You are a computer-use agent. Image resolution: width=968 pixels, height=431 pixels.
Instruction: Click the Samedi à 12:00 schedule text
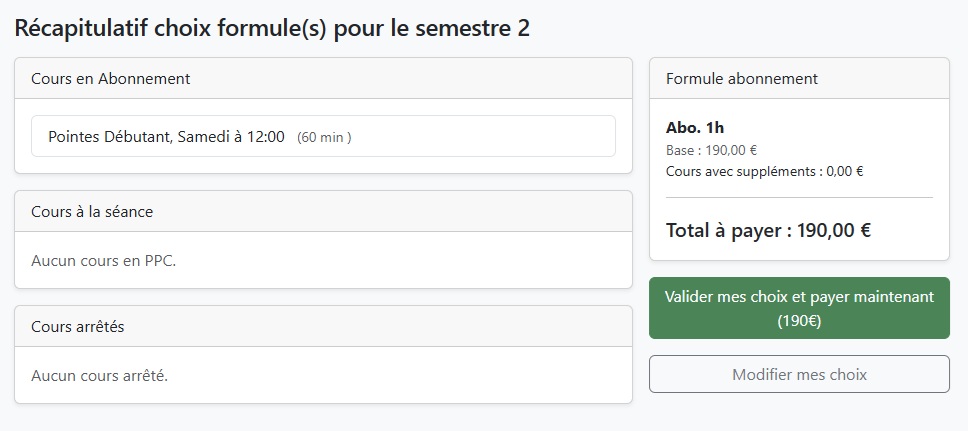click(231, 137)
